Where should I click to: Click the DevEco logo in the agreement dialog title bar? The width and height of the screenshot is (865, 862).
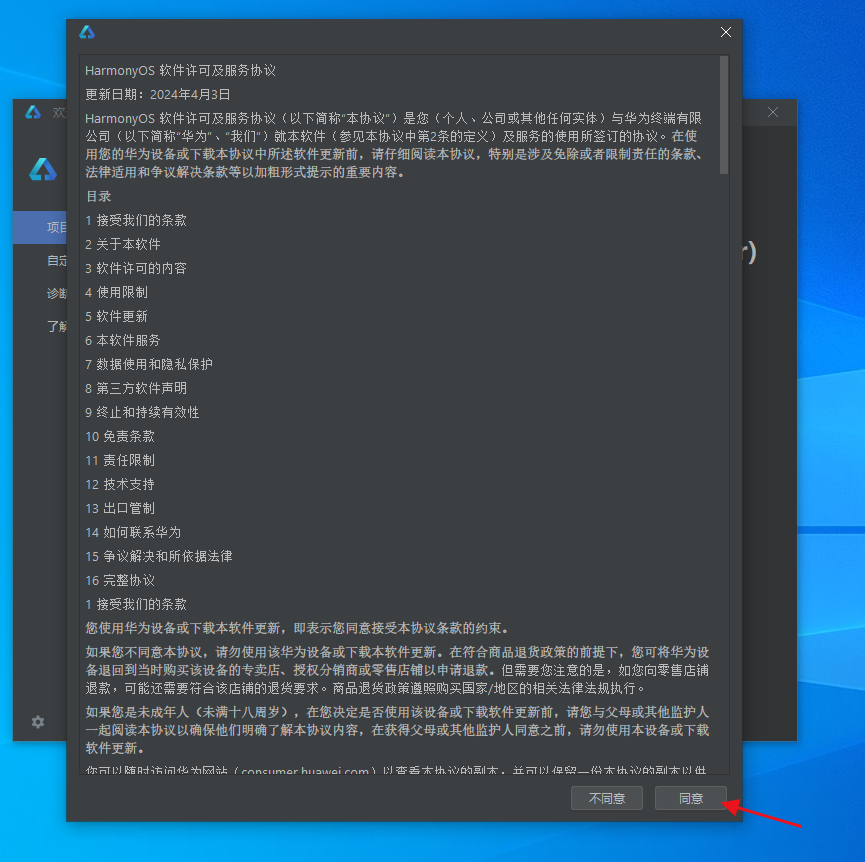tap(87, 33)
